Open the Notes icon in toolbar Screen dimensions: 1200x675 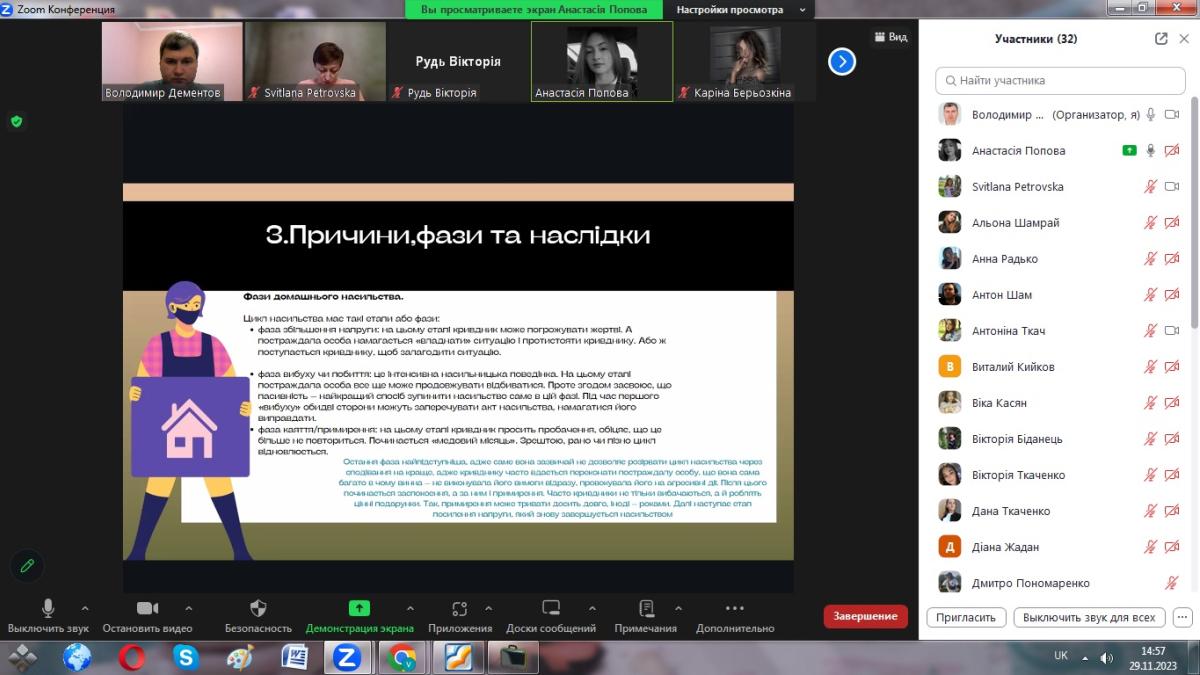[646, 609]
